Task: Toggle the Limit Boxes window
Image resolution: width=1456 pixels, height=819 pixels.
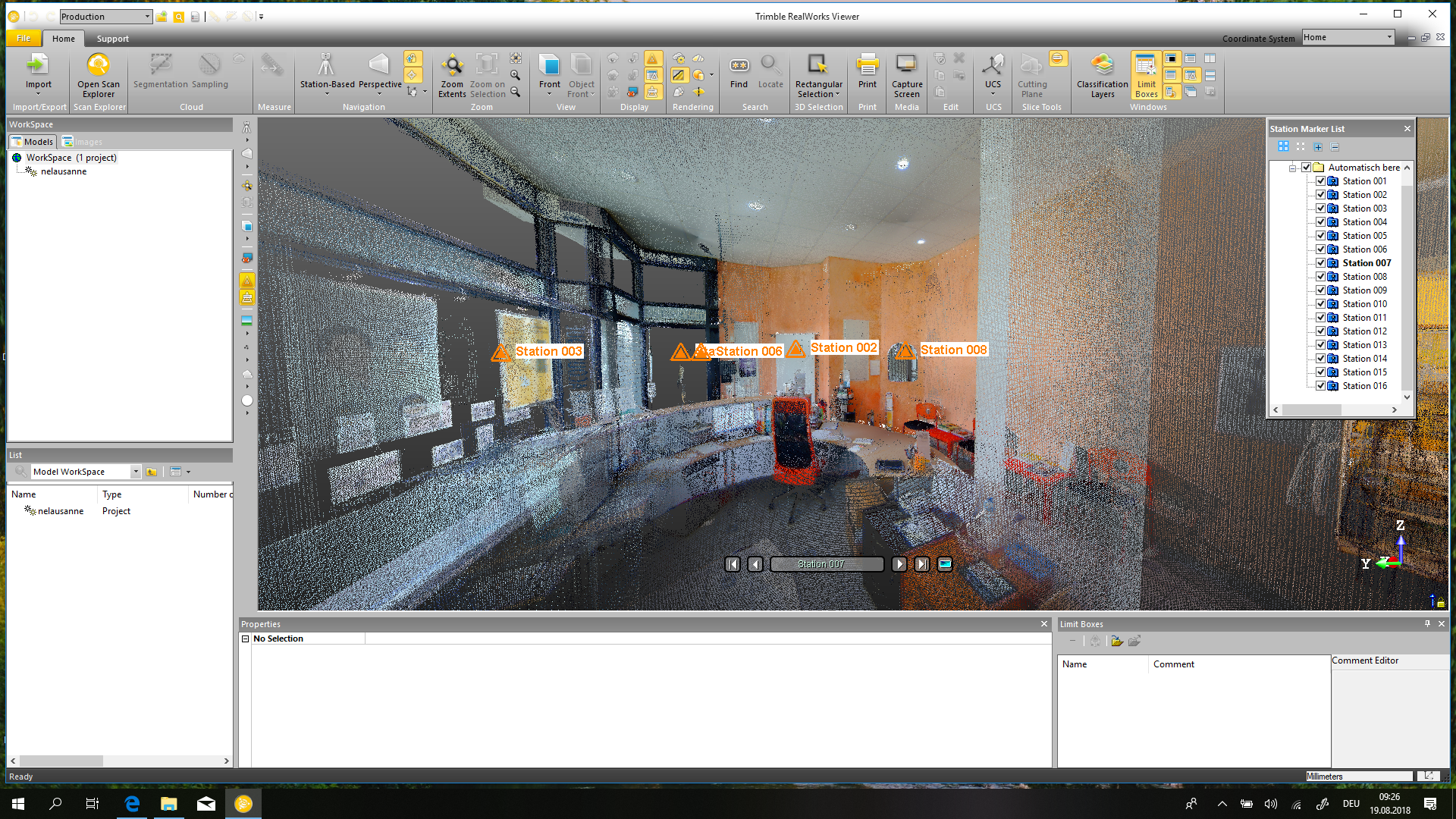Action: (x=1146, y=74)
